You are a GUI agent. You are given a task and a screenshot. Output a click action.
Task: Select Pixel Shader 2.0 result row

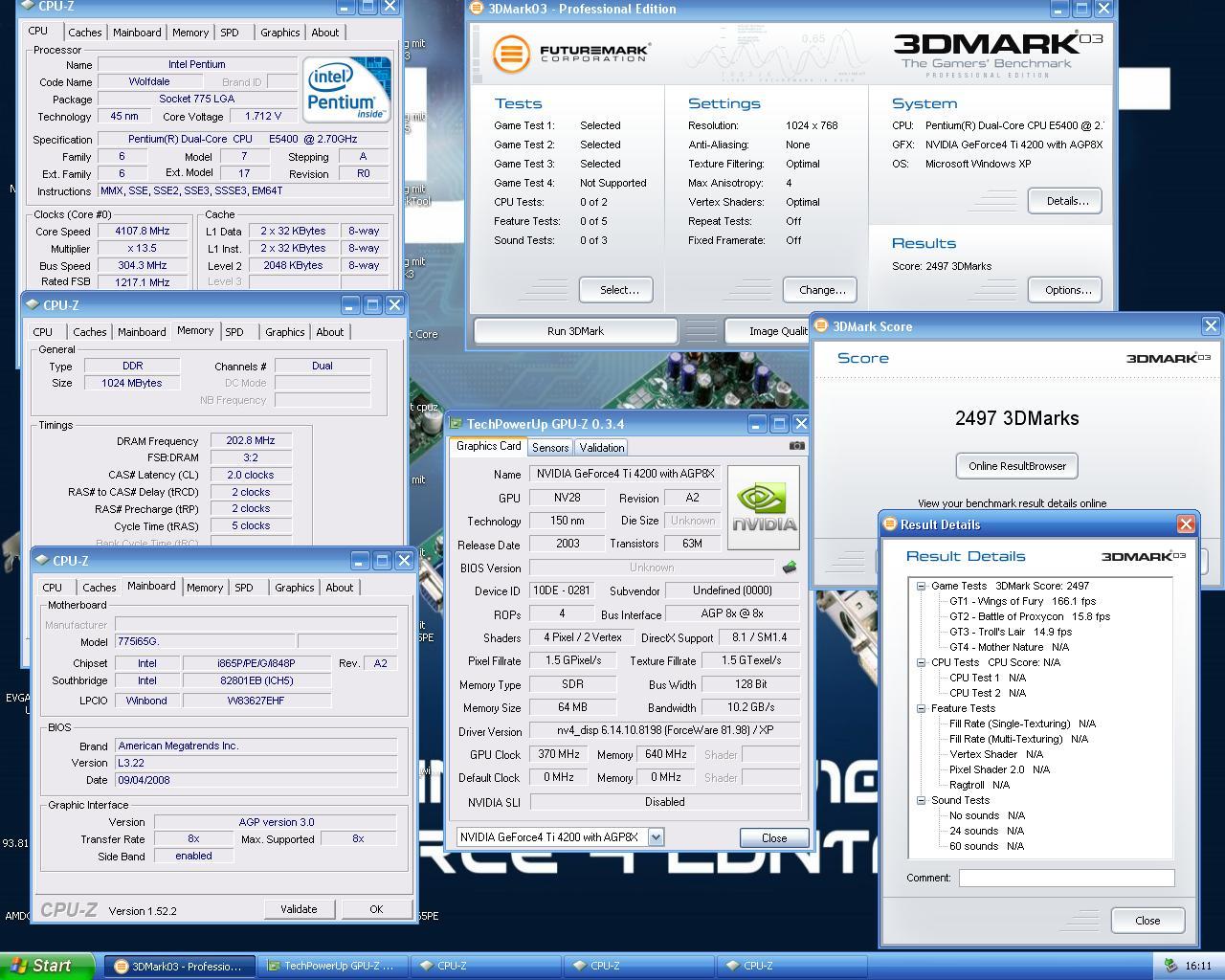(999, 769)
